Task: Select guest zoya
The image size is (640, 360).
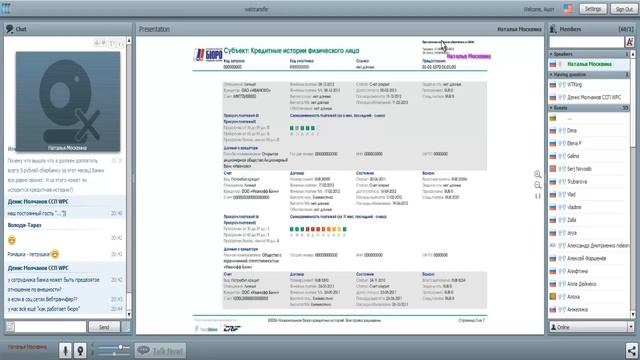Action: click(589, 233)
